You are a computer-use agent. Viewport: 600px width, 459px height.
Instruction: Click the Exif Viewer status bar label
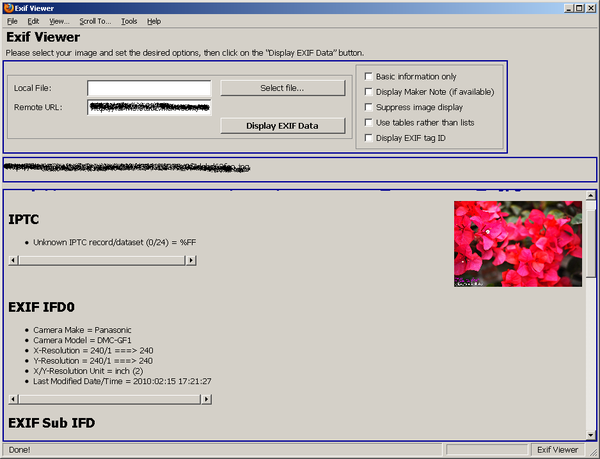(x=558, y=450)
